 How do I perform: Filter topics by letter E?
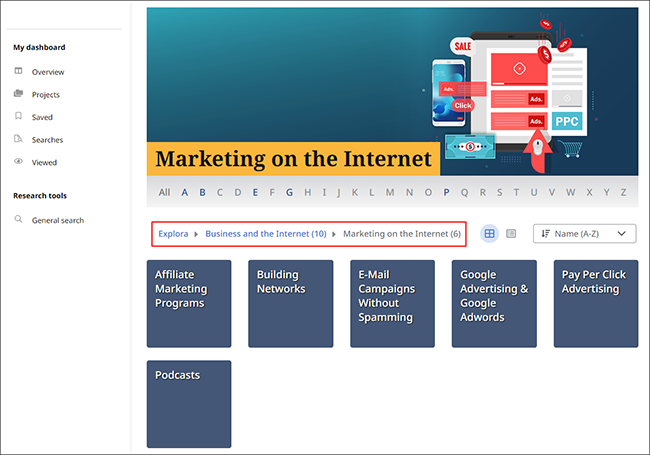(x=255, y=192)
